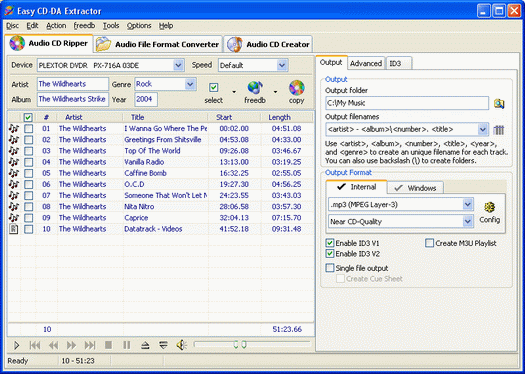Viewport: 525px width, 374px height.
Task: Eject the disc with eject icon
Action: pos(145,345)
